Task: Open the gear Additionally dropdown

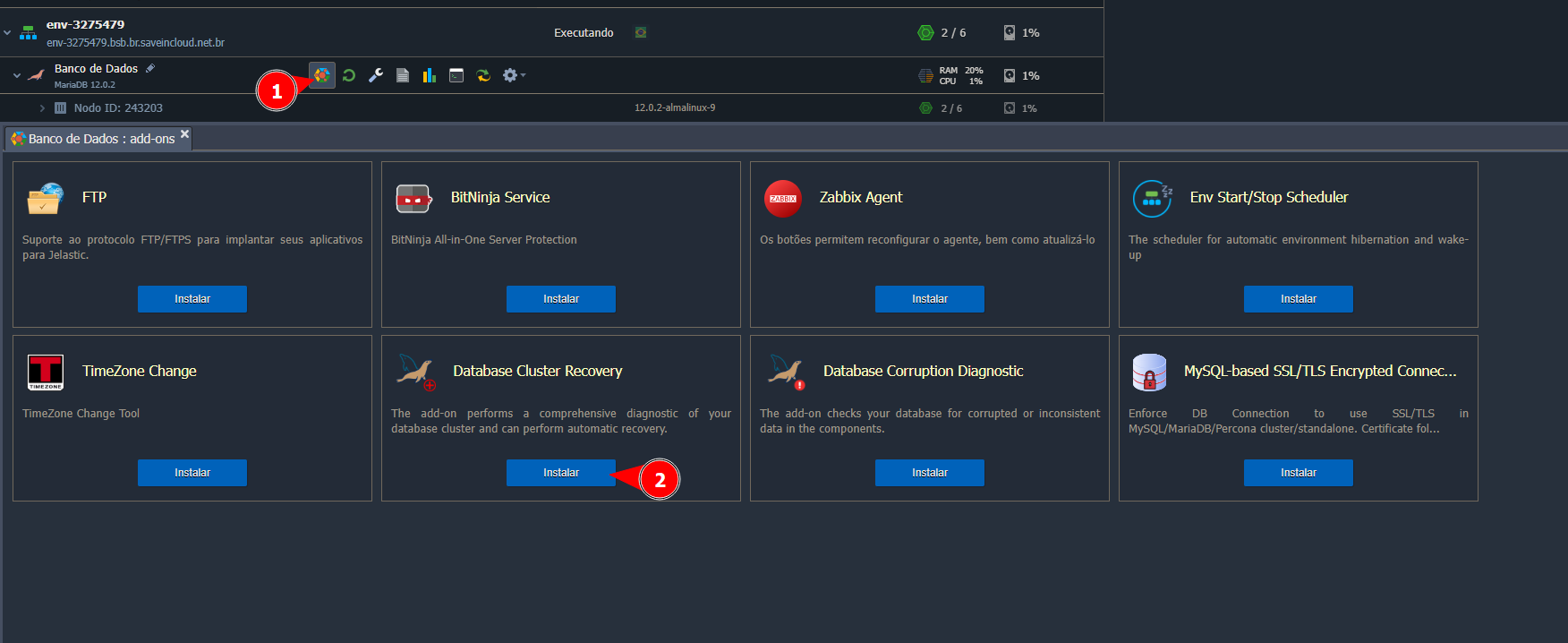Action: [x=513, y=75]
